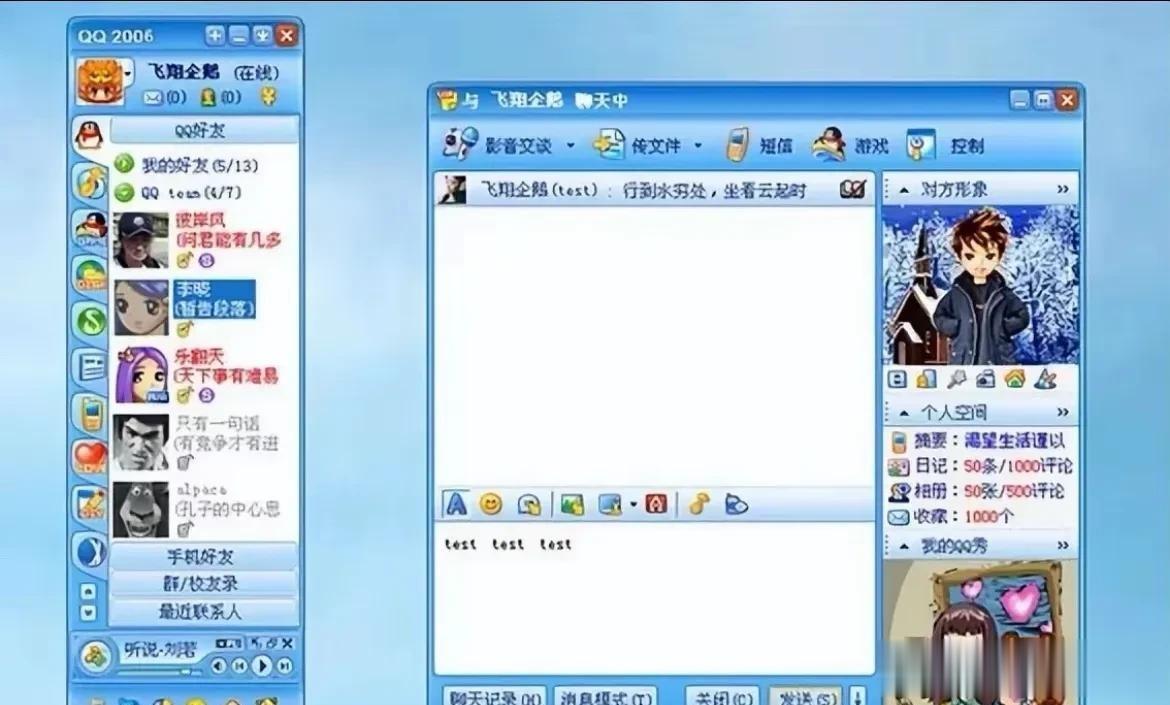Click the red A icon in chat toolbar
1170x705 pixels.
click(x=655, y=504)
